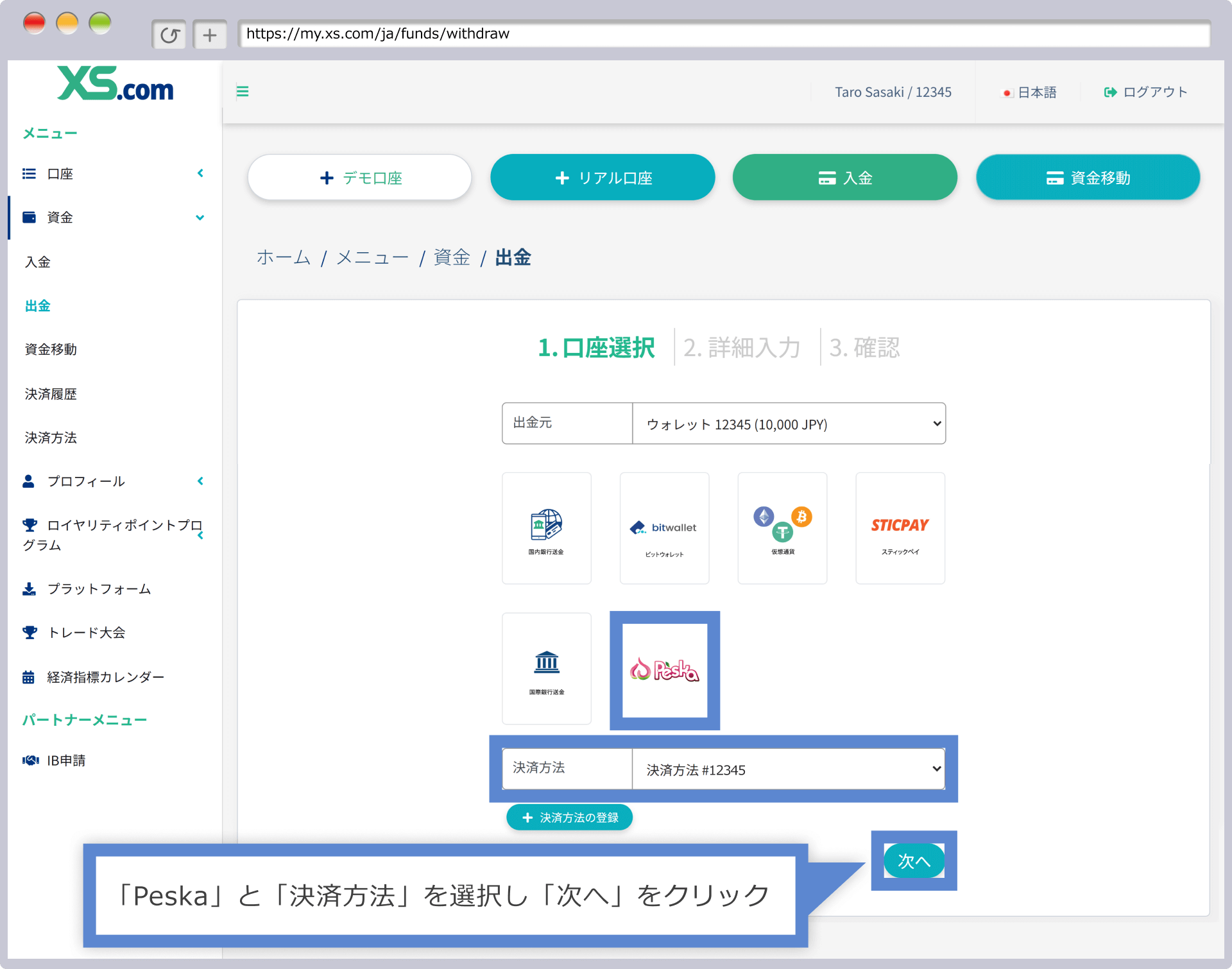Click the 次へ button
1232x969 pixels.
(914, 861)
